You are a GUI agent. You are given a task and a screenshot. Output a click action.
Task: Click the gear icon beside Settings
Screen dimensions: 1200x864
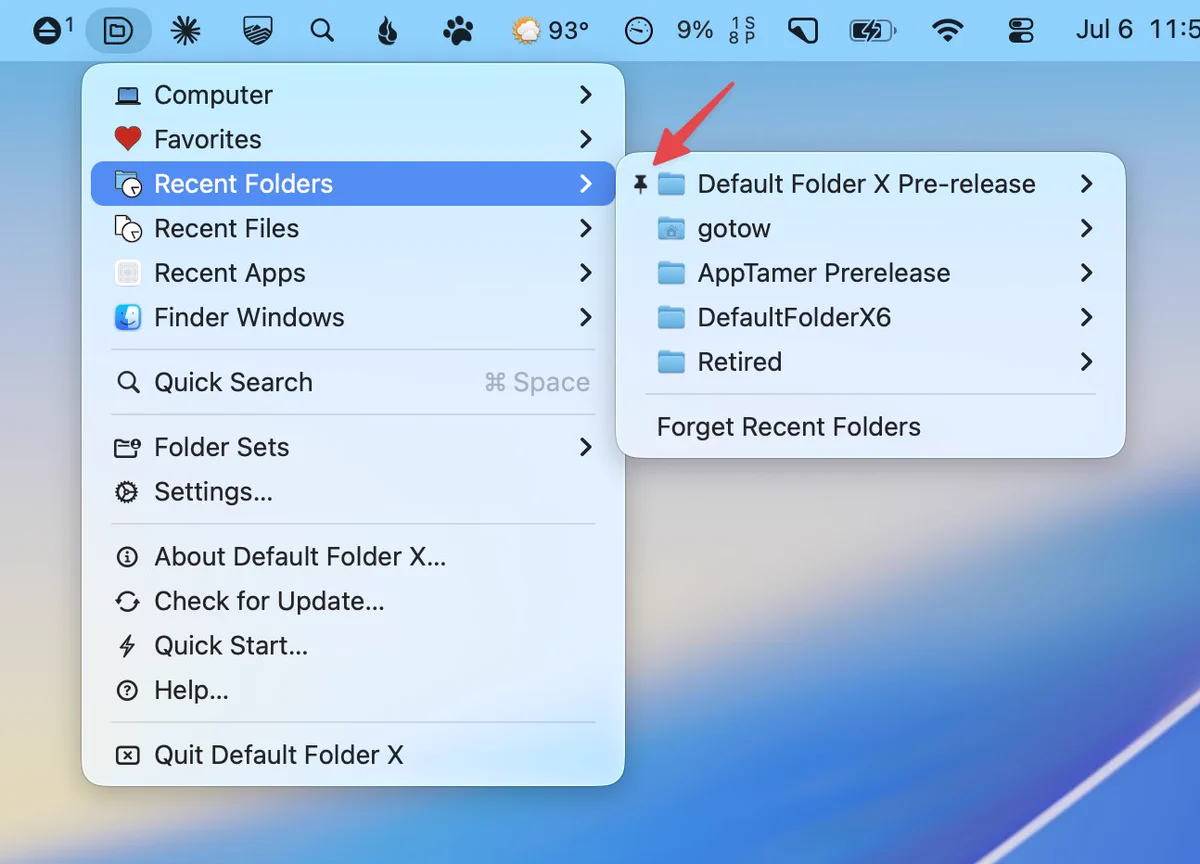pyautogui.click(x=127, y=492)
